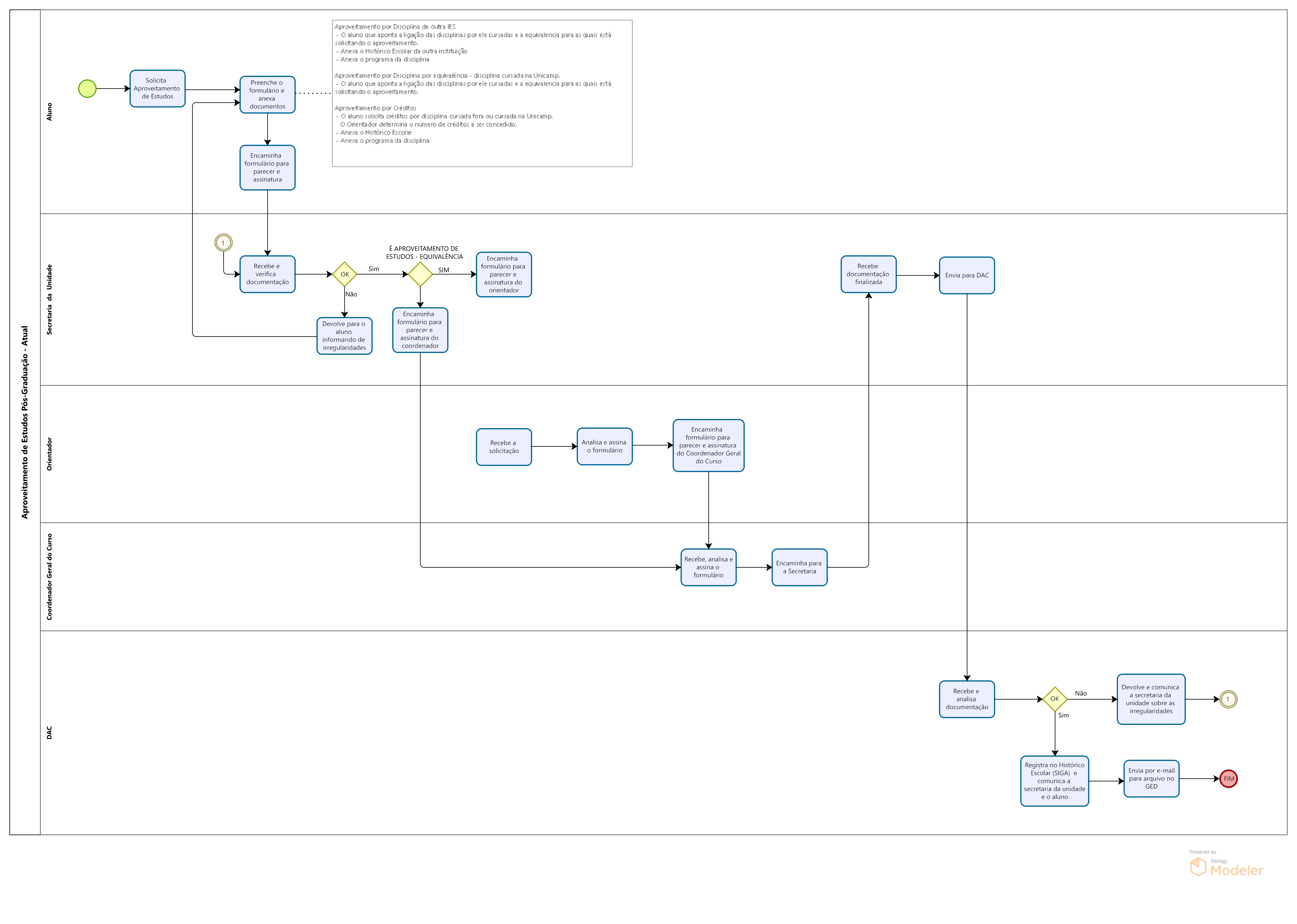The image size is (1297, 924).
Task: Select task Solicita Aproveitamento de Estudos
Action: coord(158,89)
